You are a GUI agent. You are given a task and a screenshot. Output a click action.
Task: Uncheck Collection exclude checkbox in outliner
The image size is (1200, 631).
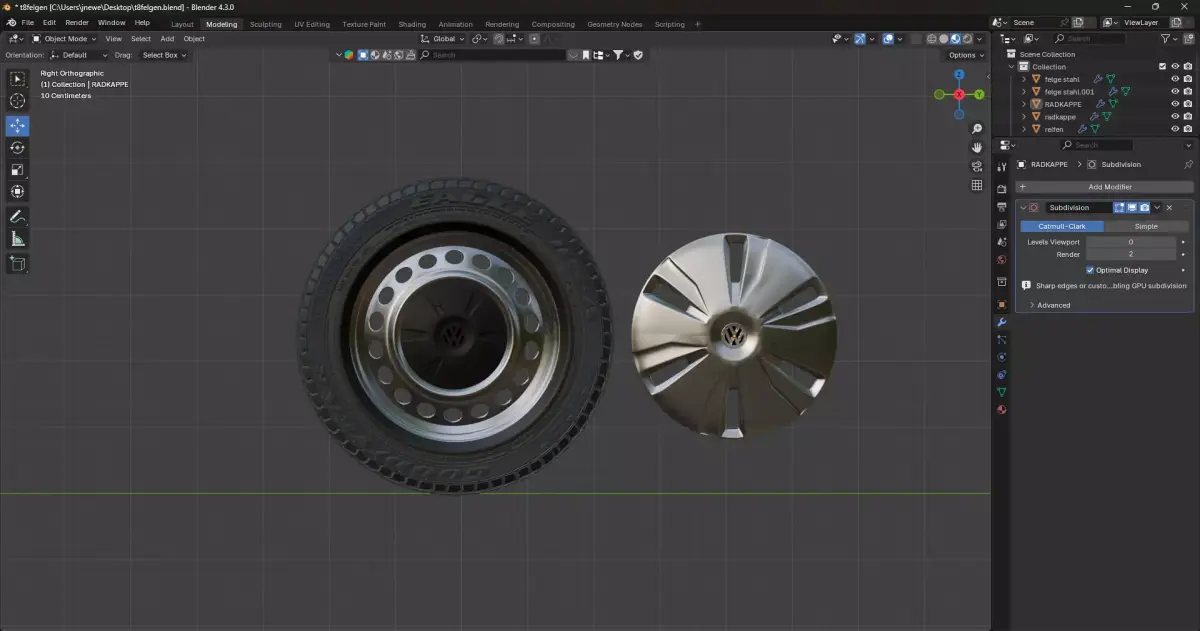point(1162,66)
